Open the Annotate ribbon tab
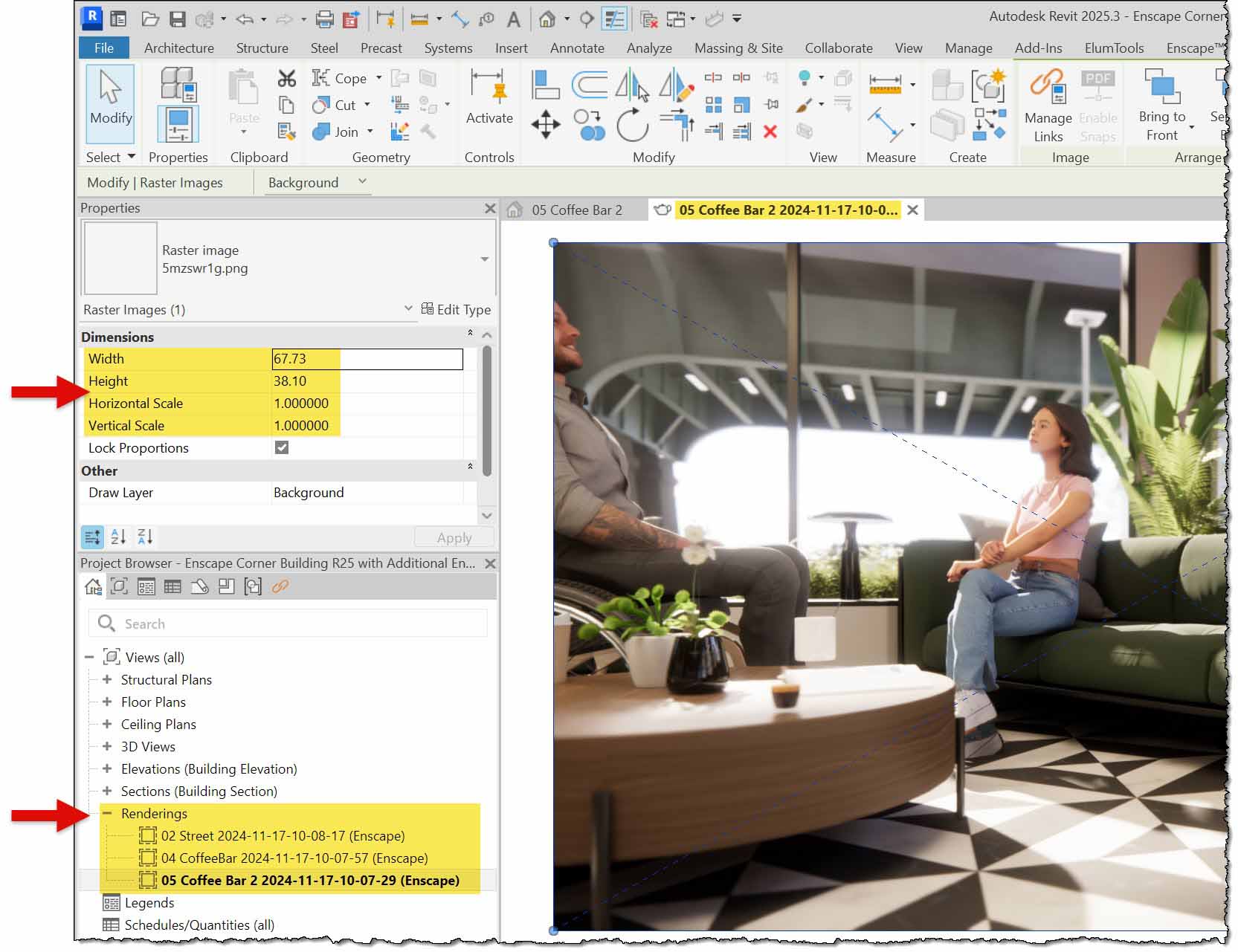 (577, 48)
